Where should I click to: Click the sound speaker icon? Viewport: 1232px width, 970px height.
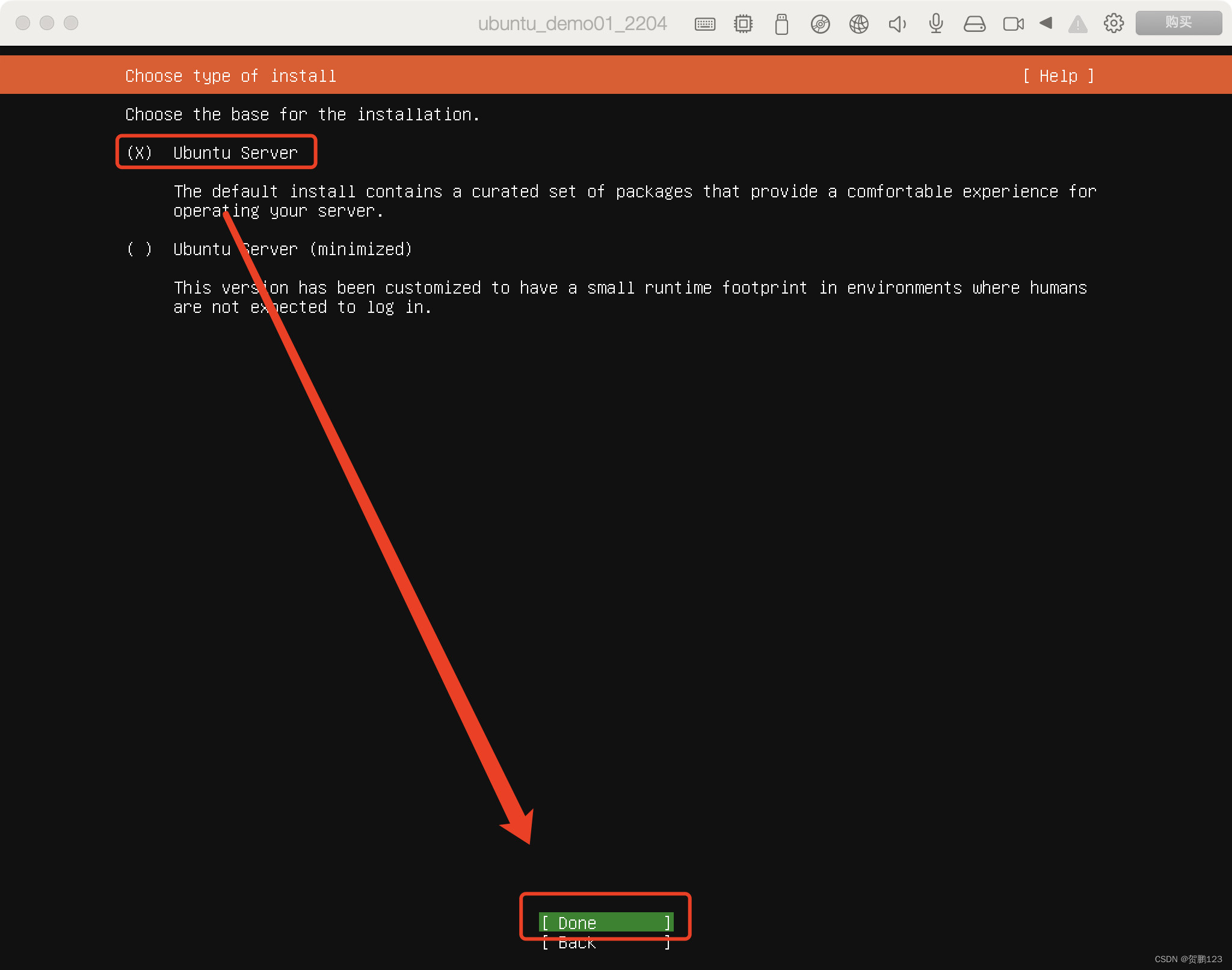[897, 24]
